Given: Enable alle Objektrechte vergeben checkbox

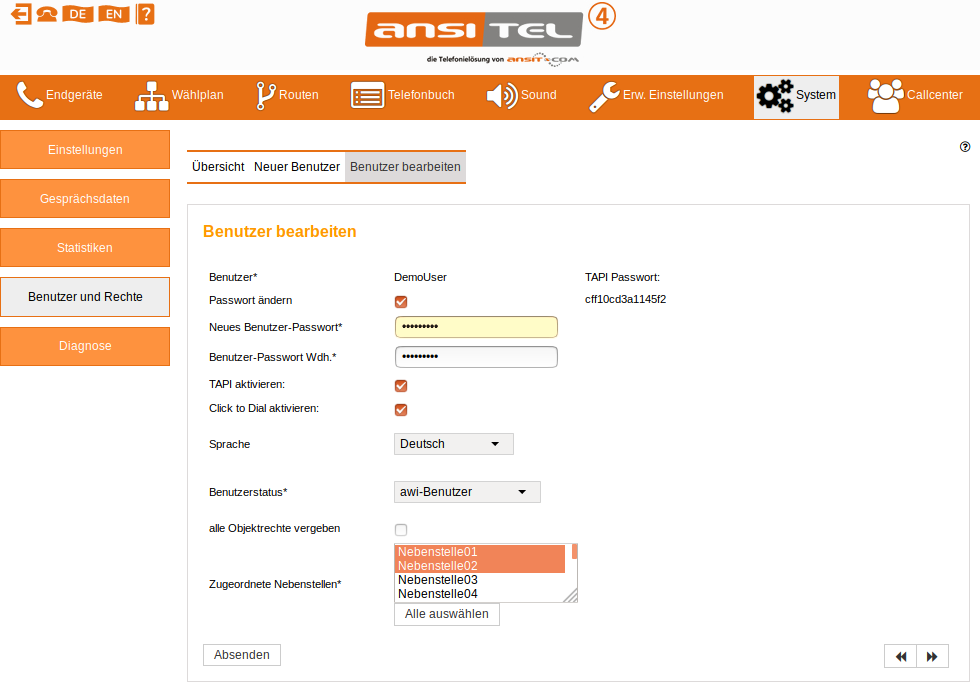Looking at the screenshot, I should tap(401, 529).
